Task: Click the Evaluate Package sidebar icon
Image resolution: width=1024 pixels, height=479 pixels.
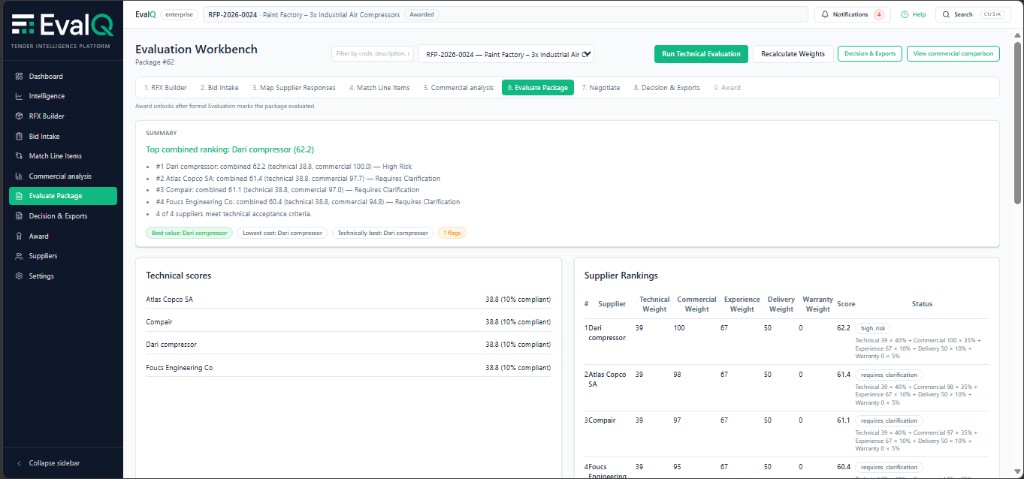Action: 19,196
